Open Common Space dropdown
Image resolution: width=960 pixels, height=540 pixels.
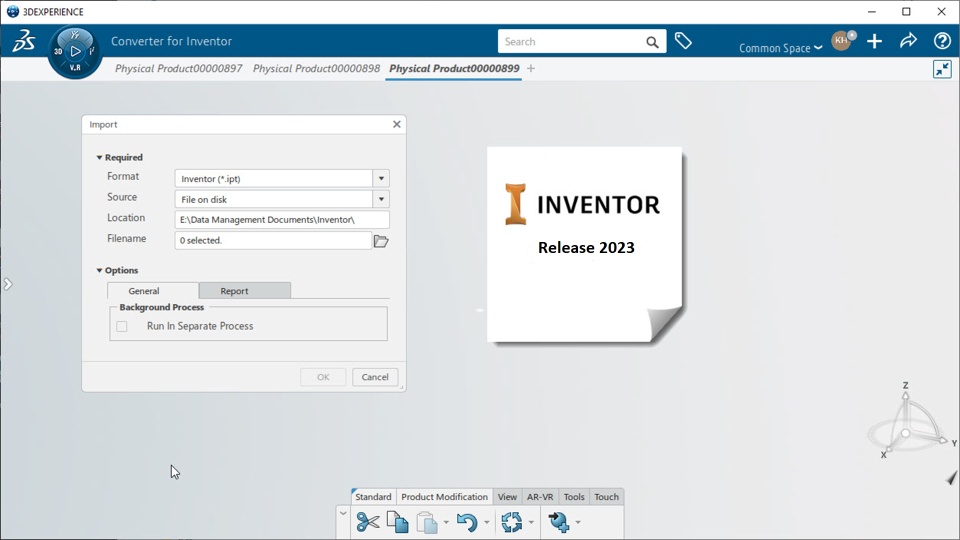coord(780,48)
